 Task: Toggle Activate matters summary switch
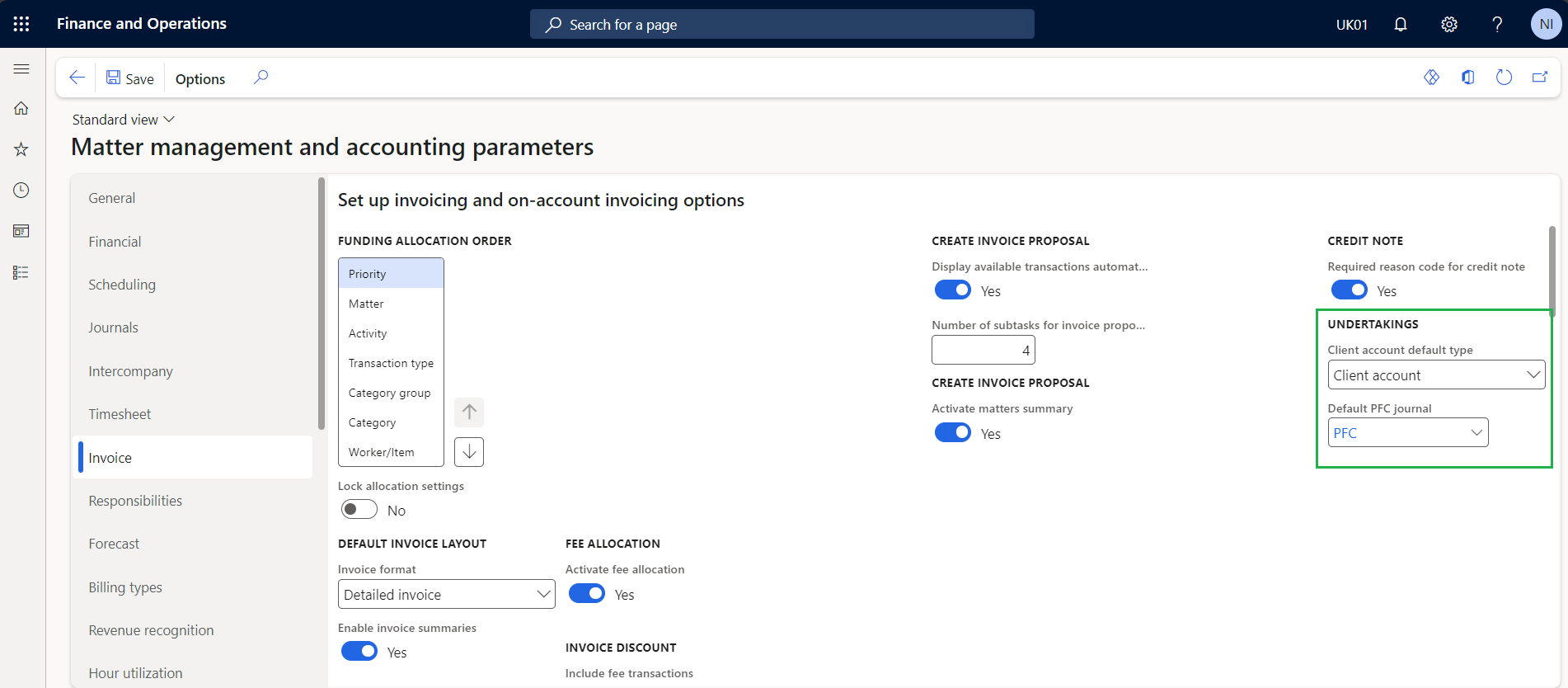(953, 432)
